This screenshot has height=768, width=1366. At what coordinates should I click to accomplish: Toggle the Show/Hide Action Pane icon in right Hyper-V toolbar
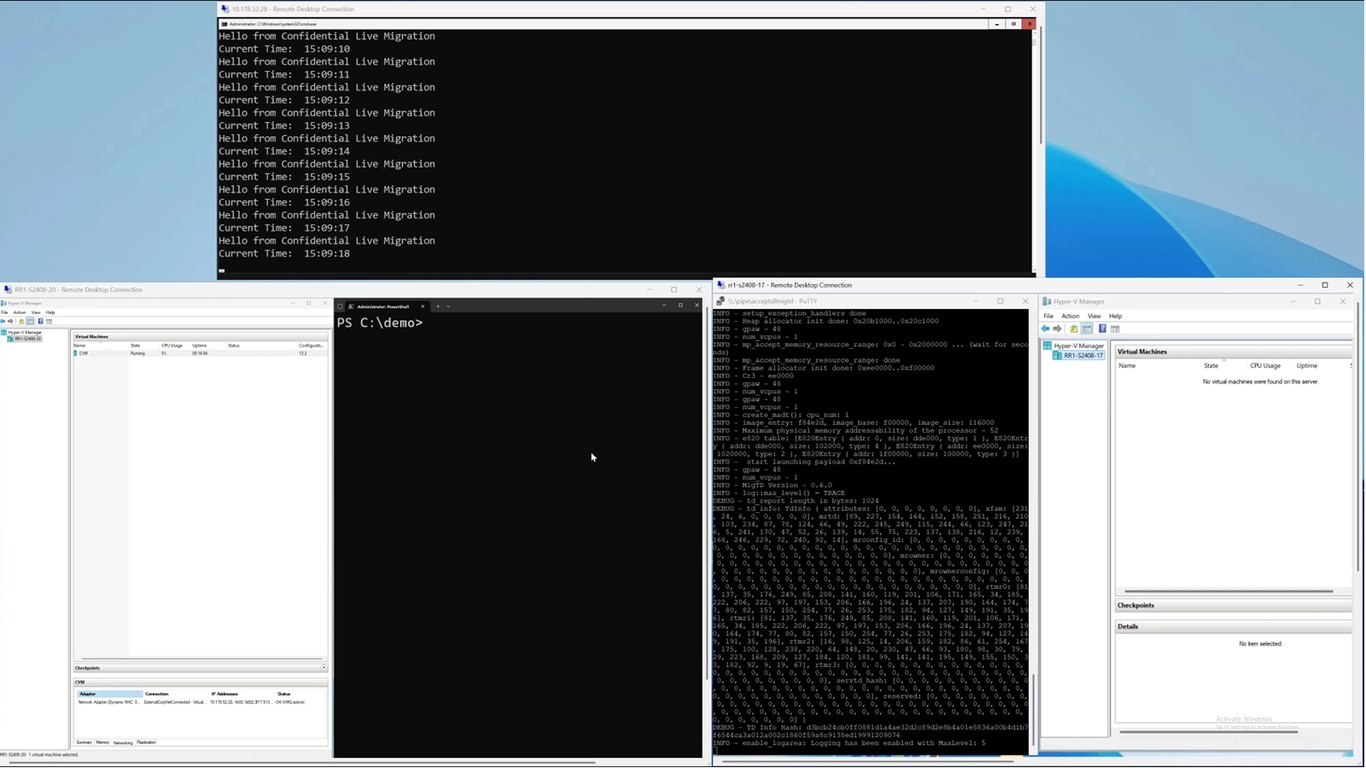click(1115, 329)
